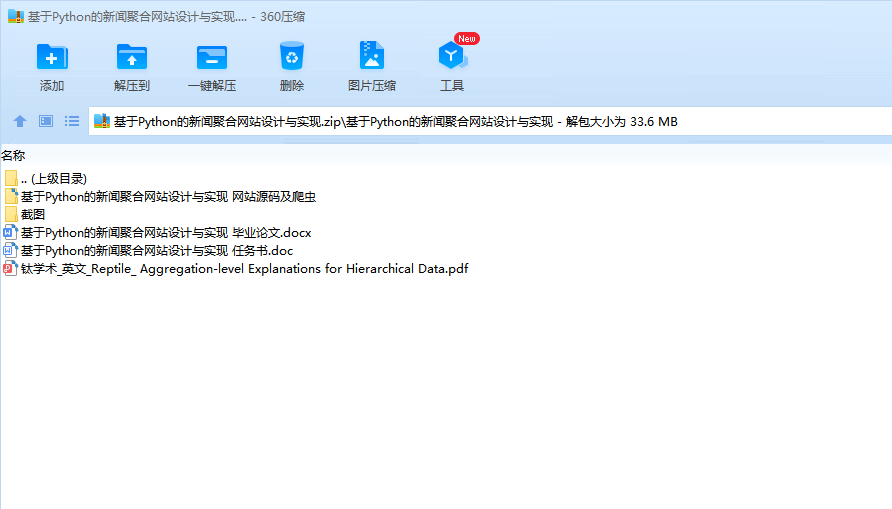The width and height of the screenshot is (892, 509).
Task: Select the 网站源码及爬虫 folder
Action: (x=160, y=197)
